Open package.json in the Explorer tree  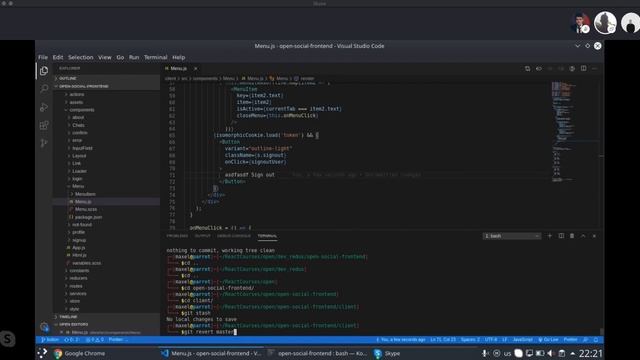88,217
